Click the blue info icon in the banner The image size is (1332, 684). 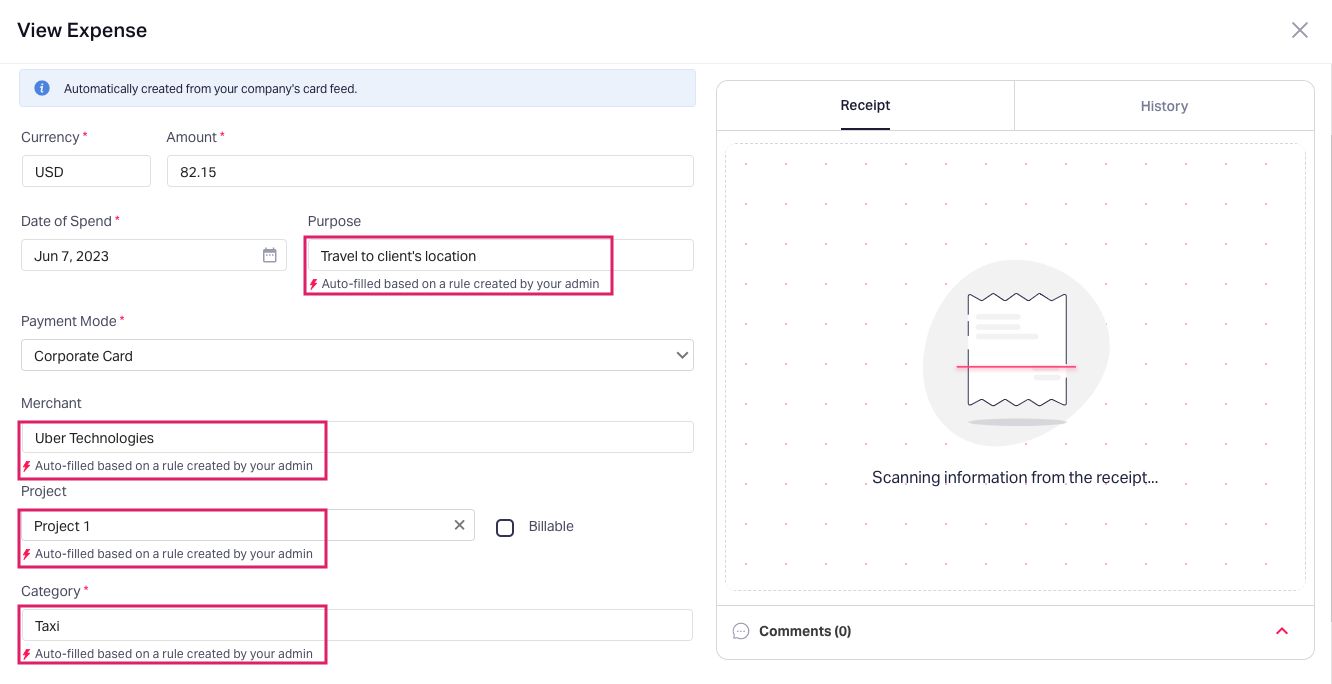pyautogui.click(x=42, y=88)
